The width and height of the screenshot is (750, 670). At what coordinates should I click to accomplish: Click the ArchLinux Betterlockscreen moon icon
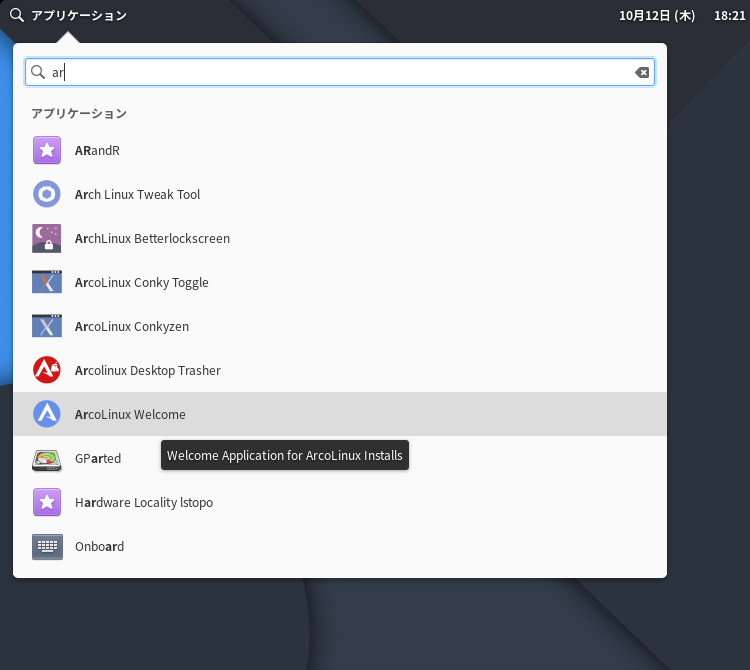[47, 238]
